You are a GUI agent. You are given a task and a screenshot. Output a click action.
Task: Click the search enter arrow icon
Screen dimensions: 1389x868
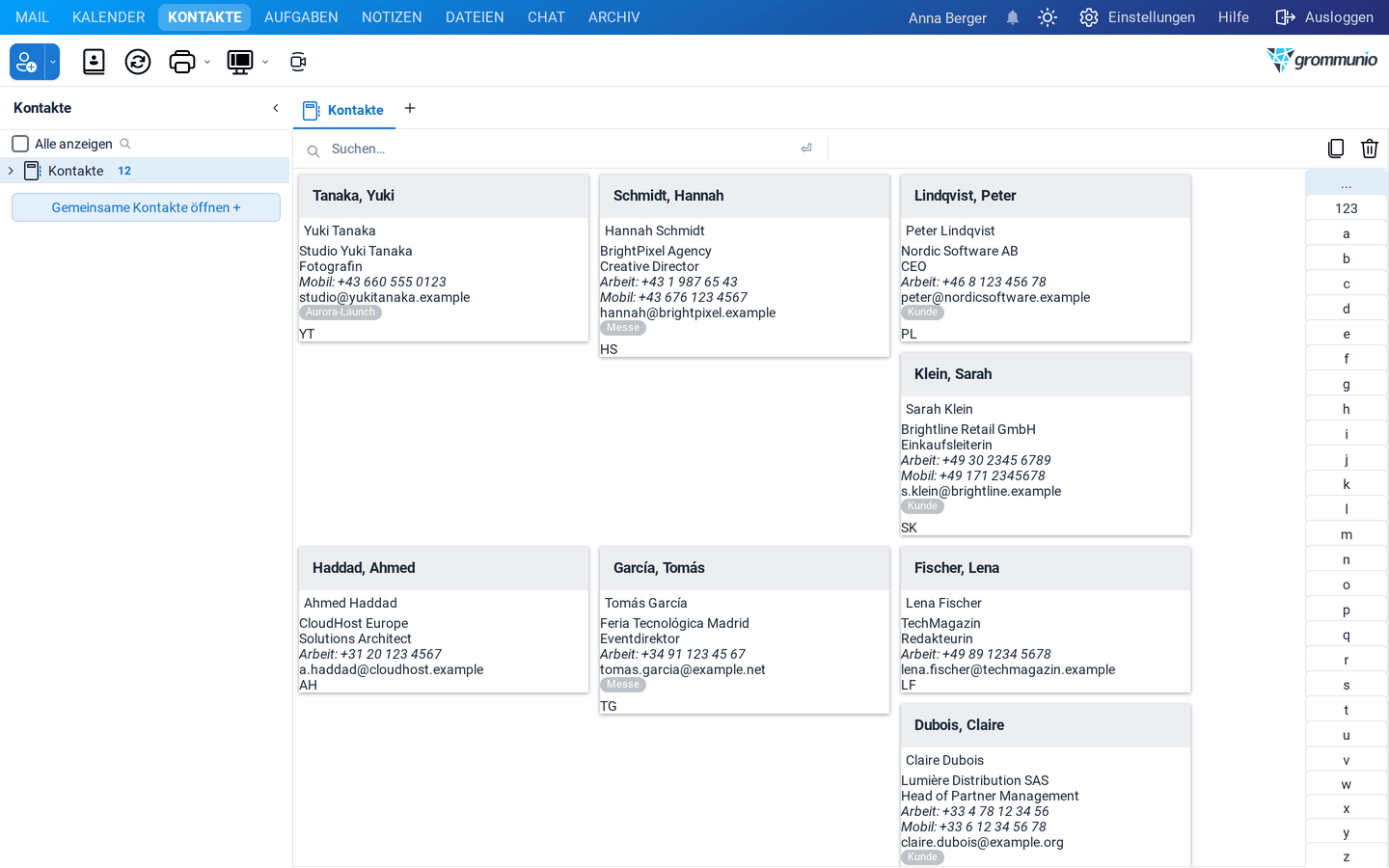pos(806,149)
